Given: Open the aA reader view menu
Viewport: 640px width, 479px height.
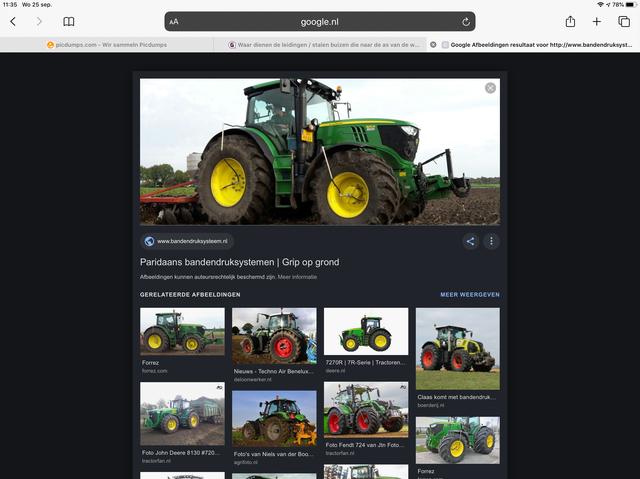Looking at the screenshot, I should coord(174,21).
